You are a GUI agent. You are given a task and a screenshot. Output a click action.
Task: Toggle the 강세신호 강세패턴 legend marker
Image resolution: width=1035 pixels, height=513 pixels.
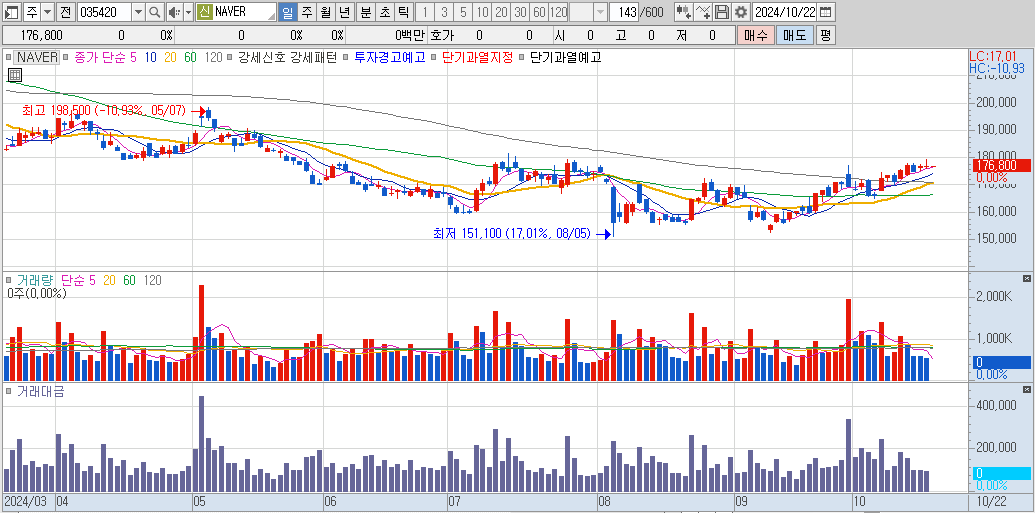[232, 57]
